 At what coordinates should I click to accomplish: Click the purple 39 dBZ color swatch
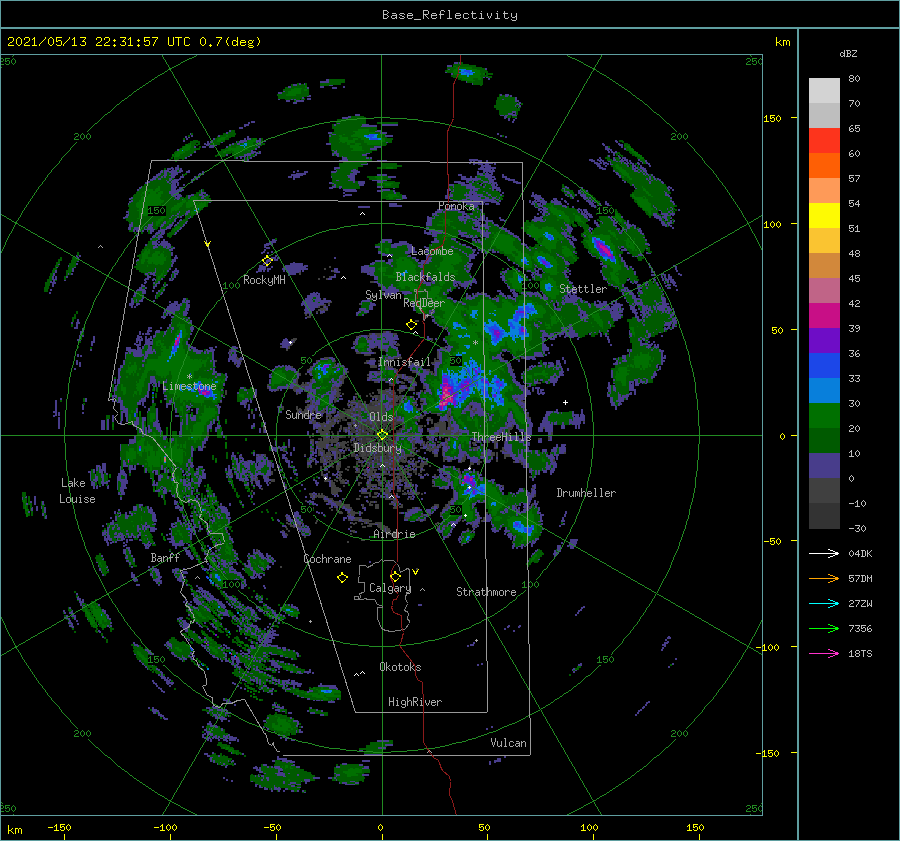[x=824, y=340]
